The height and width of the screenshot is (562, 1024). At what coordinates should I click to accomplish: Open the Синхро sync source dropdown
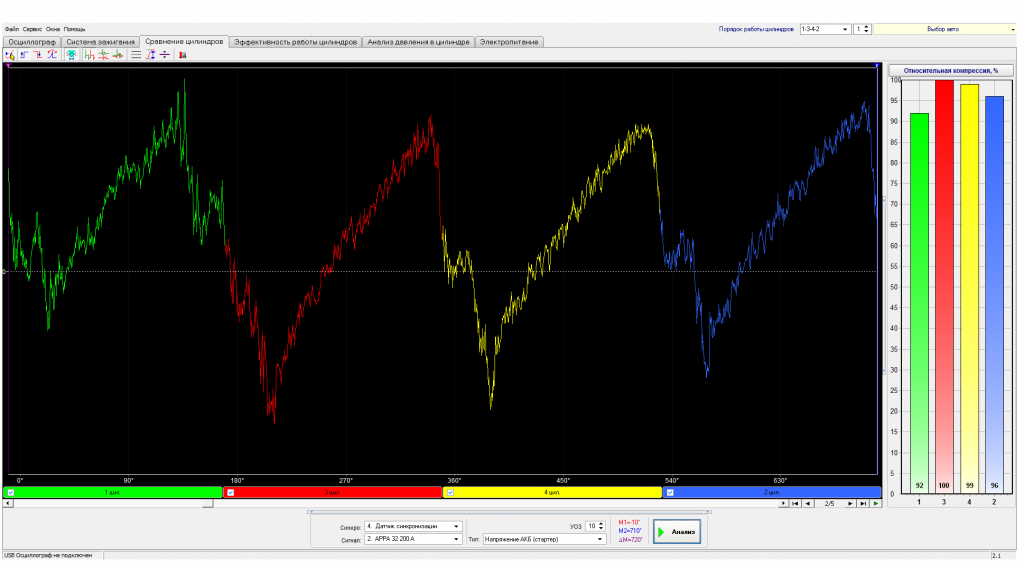(413, 526)
